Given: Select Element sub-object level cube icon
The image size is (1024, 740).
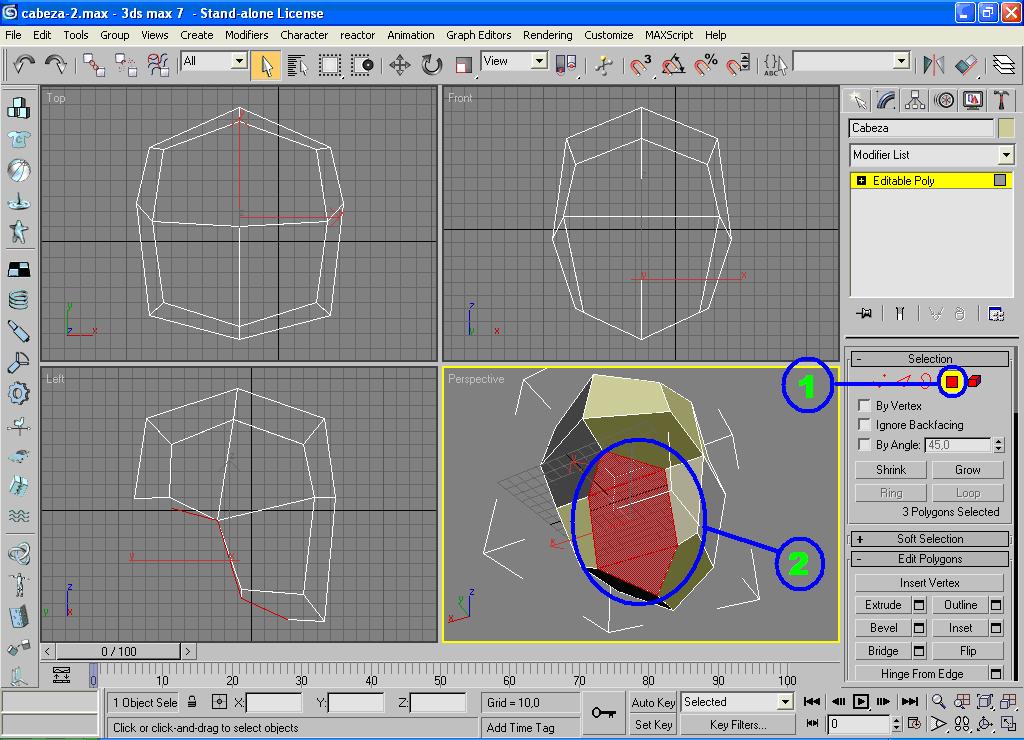Looking at the screenshot, I should [974, 380].
